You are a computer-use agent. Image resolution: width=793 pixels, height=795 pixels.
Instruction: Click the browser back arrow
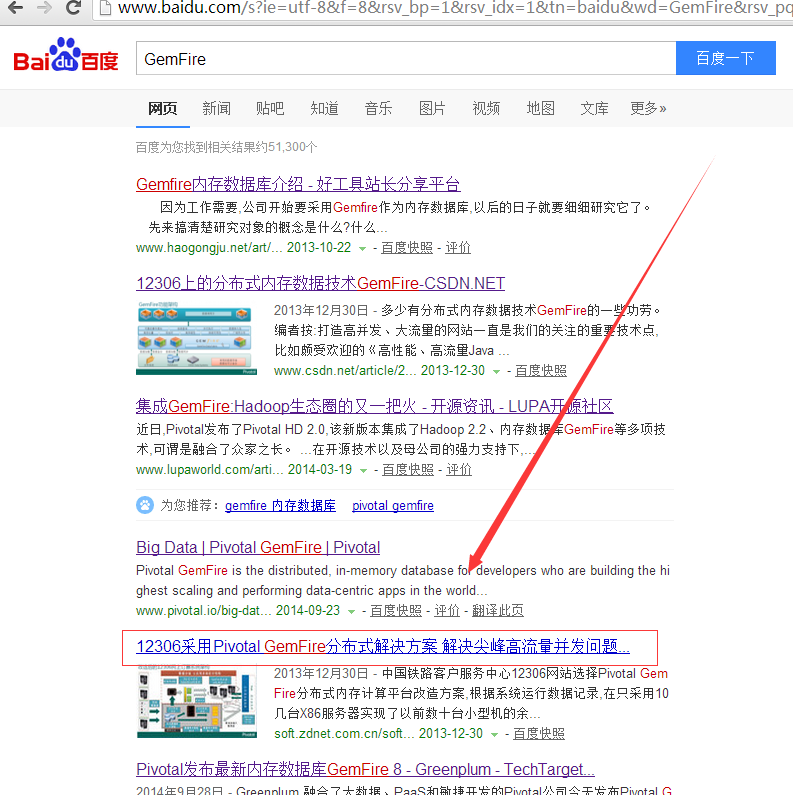(16, 8)
